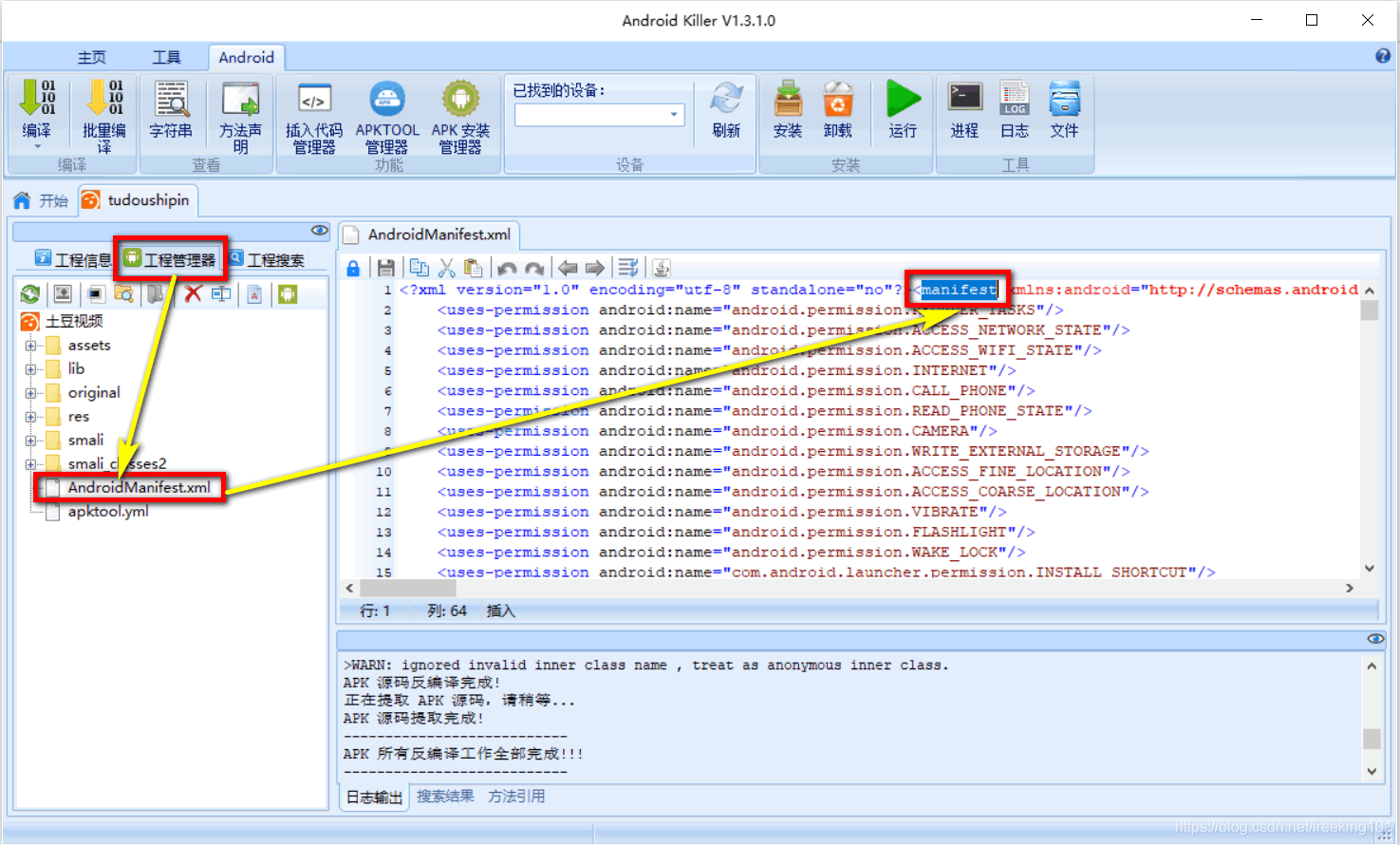Click the green Android icon in project toolbar

click(x=288, y=294)
